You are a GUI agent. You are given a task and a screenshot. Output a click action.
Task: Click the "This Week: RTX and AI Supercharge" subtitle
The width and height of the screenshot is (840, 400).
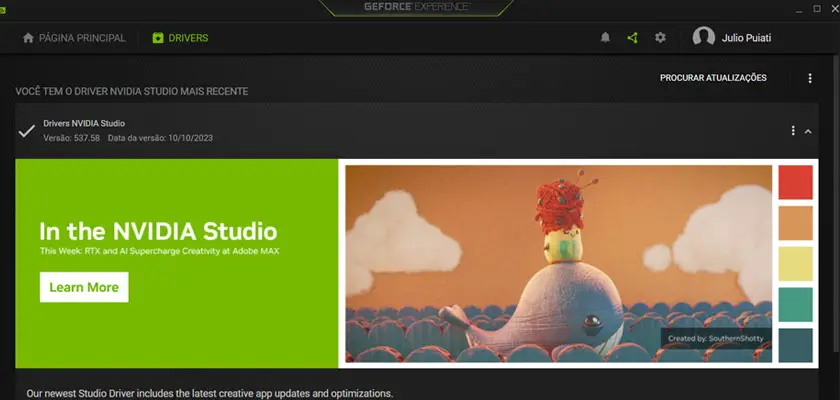point(160,251)
